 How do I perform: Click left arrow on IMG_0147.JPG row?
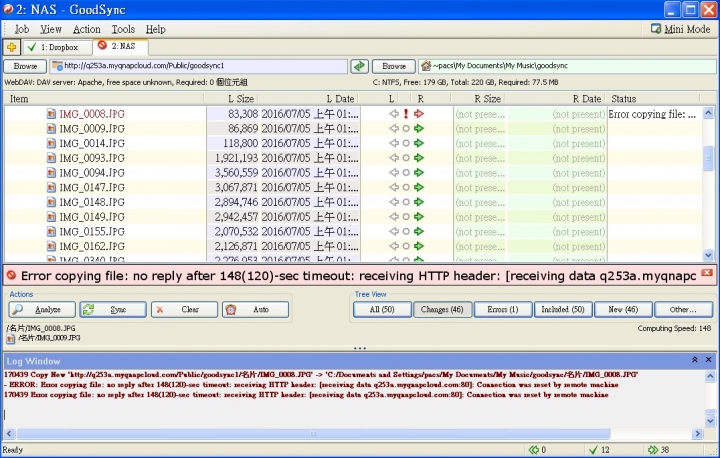pos(394,187)
